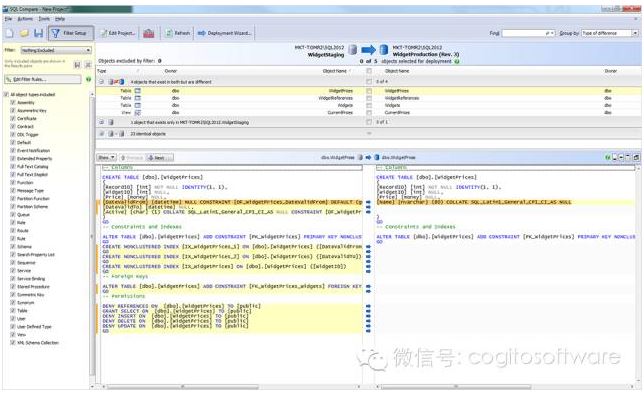The image size is (644, 393).
Task: Refresh the comparison
Action: (177, 33)
